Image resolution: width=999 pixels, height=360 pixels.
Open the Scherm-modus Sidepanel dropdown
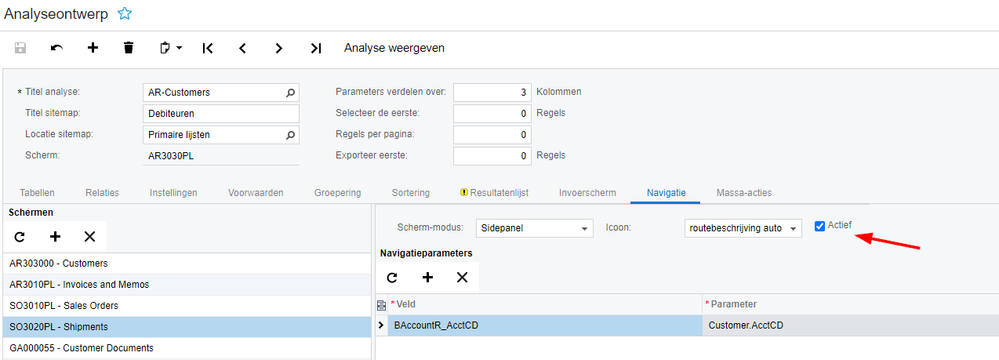coord(535,227)
